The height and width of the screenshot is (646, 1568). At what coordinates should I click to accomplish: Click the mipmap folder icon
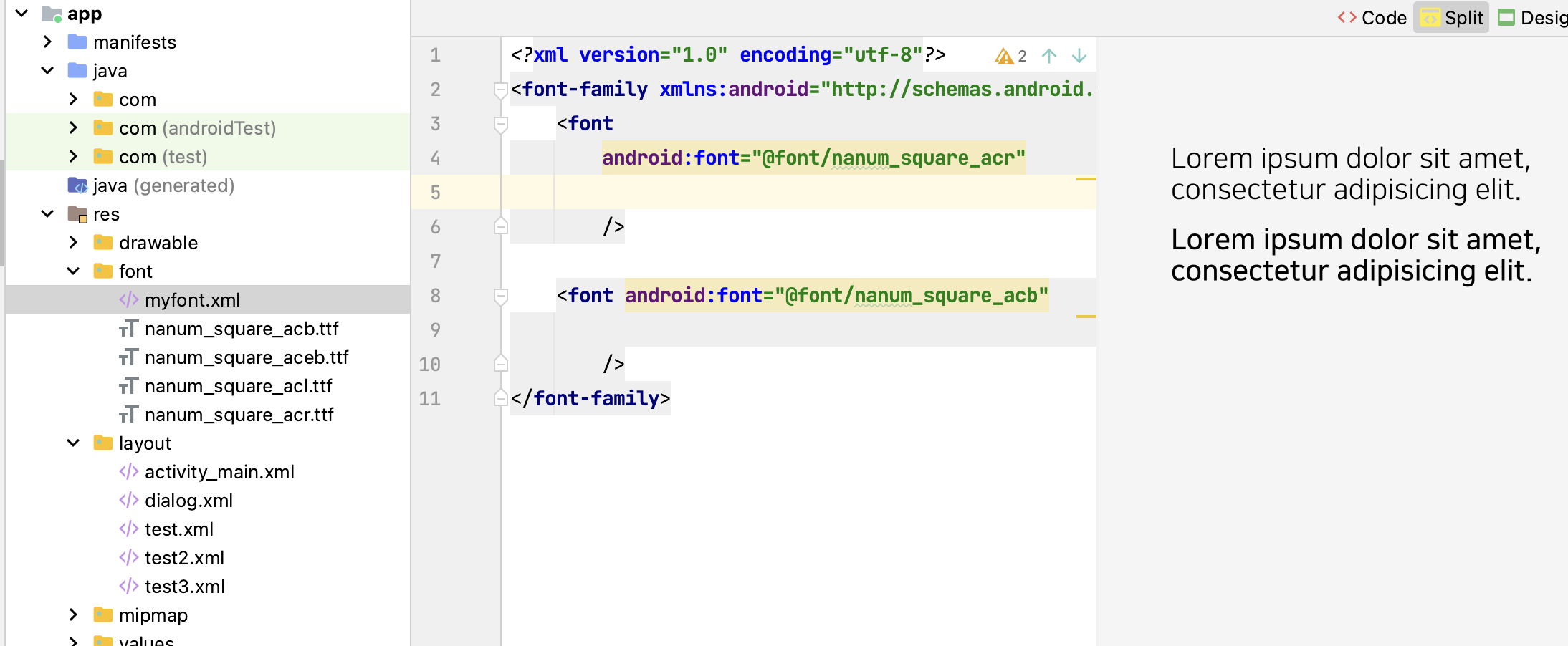[103, 614]
